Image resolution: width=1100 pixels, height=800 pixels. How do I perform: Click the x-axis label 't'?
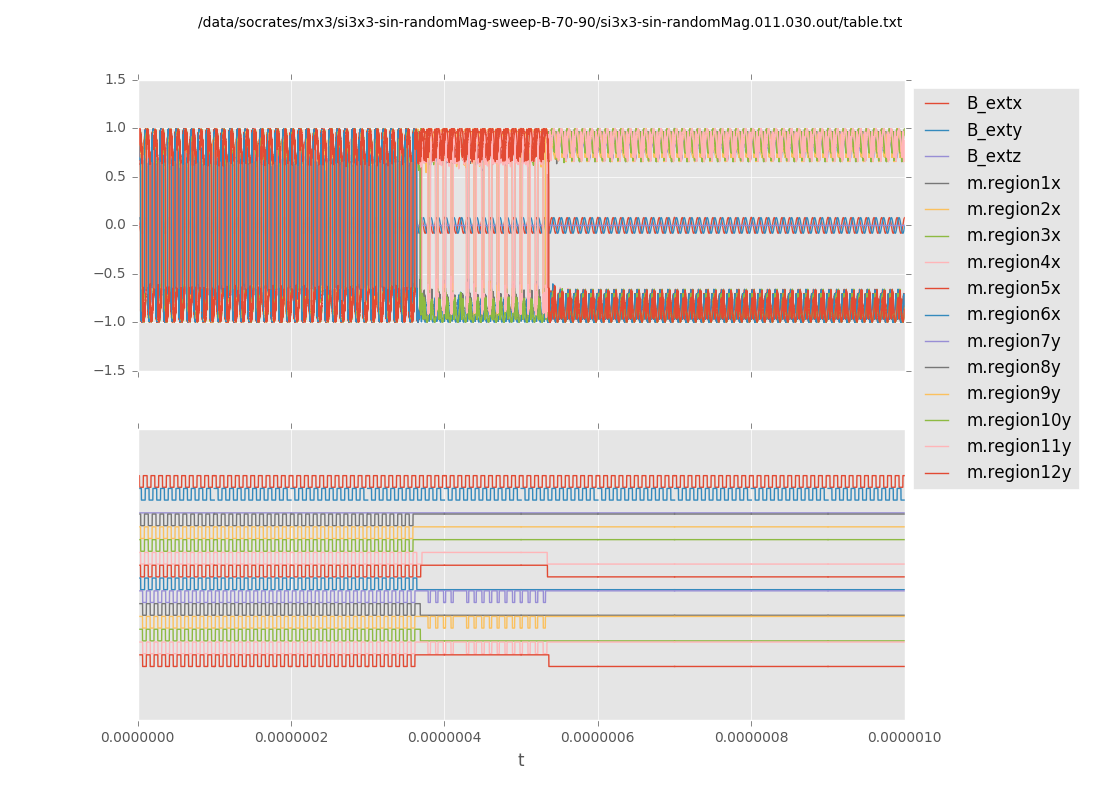[520, 760]
